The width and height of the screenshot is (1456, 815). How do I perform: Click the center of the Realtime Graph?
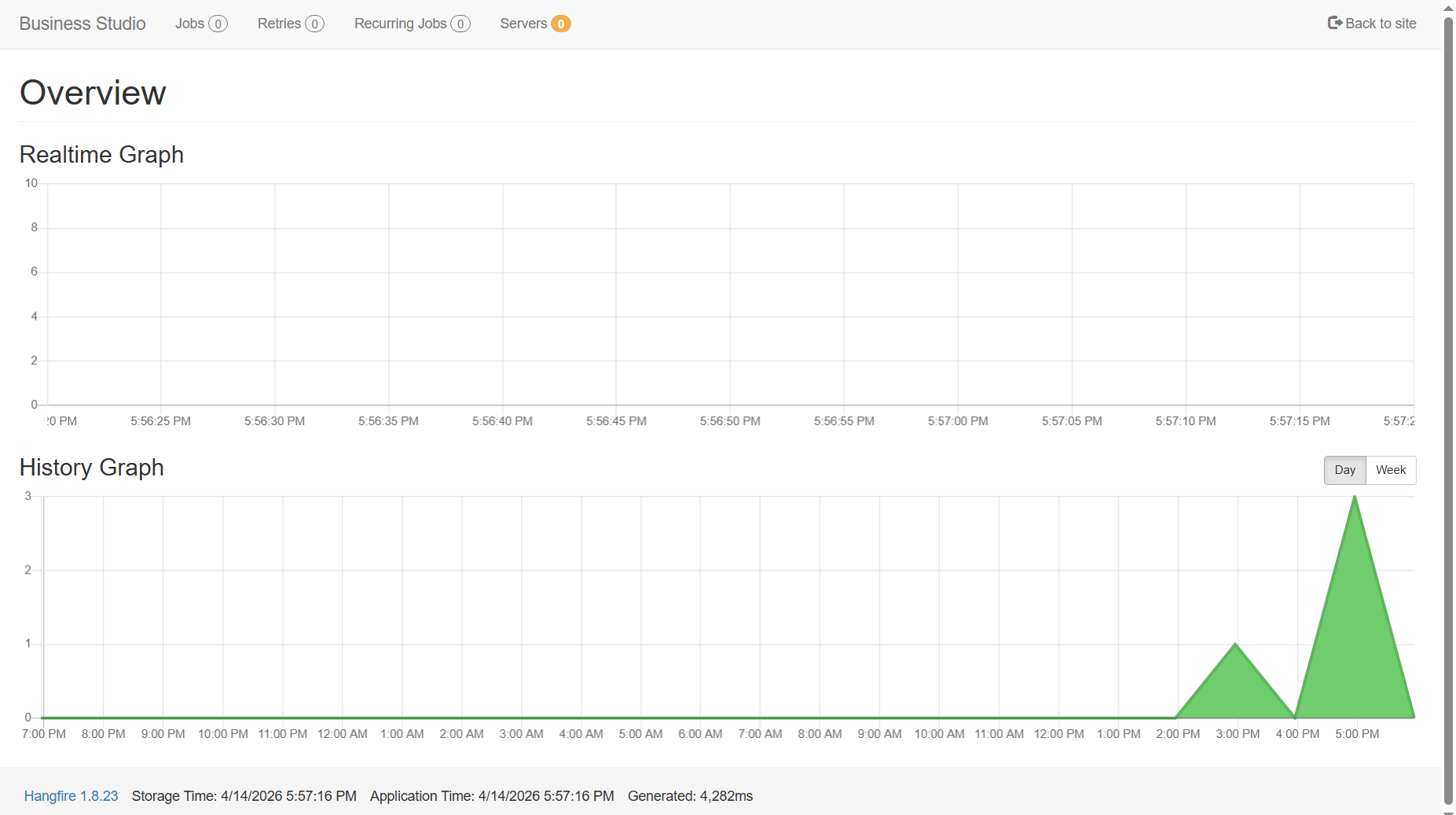(x=731, y=295)
